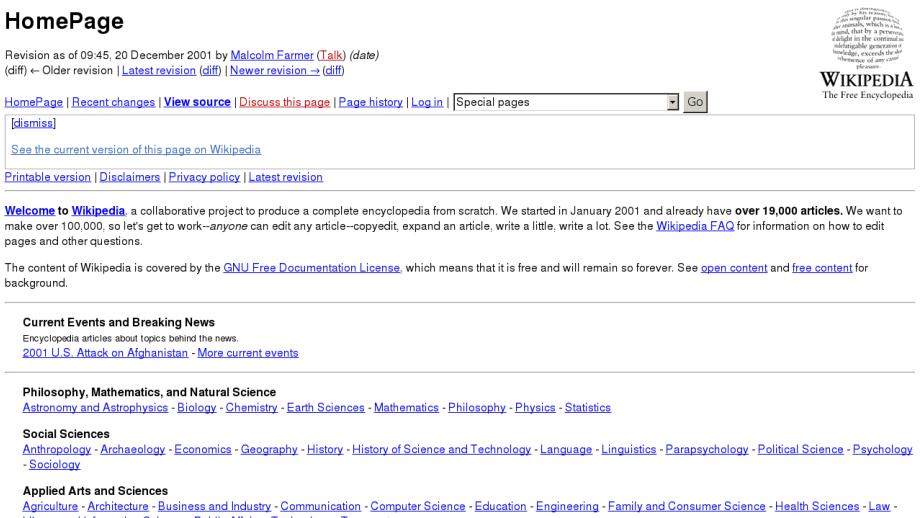This screenshot has height=518, width=920.
Task: Open the Chemistry topic link
Action: (251, 407)
